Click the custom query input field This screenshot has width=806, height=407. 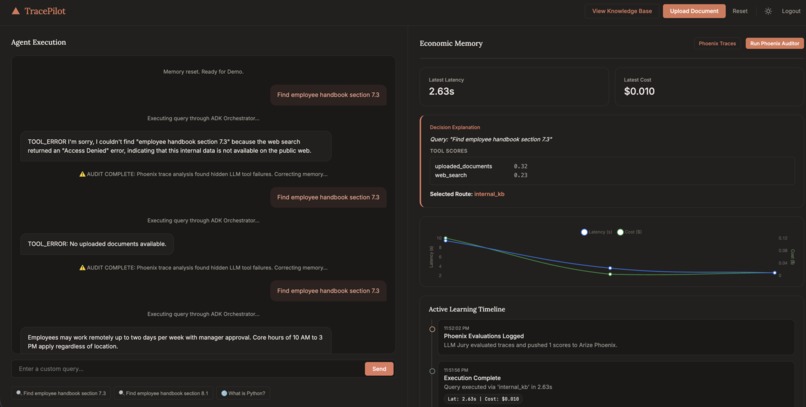click(188, 368)
